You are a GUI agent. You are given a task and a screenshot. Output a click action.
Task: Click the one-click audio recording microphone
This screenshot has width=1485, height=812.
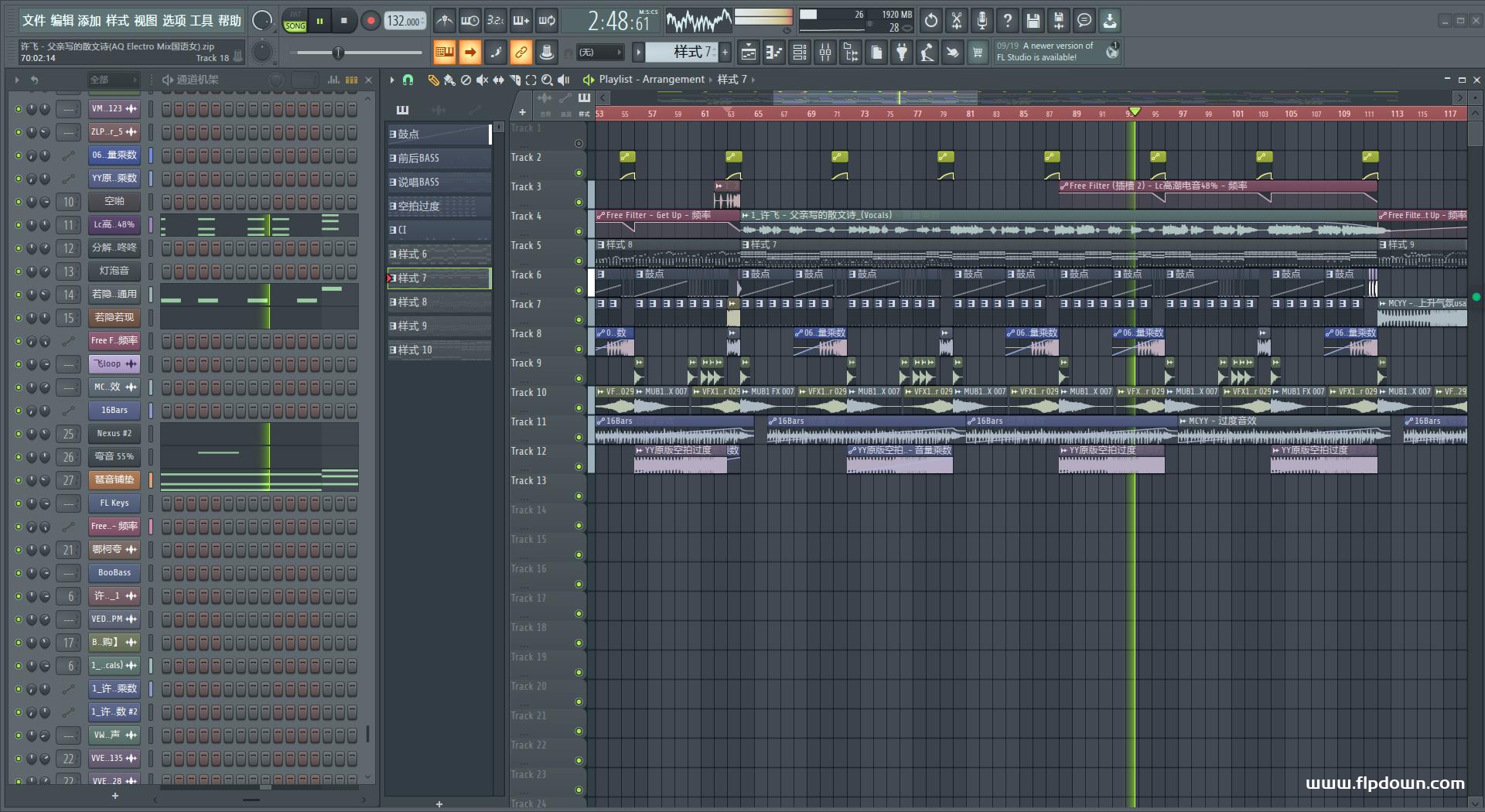pos(982,21)
